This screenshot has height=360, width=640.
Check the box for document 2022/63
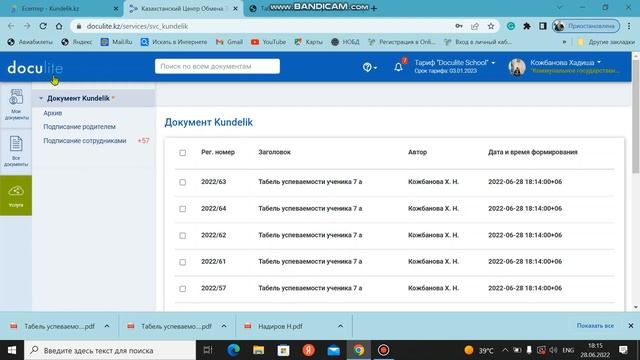coord(182,182)
